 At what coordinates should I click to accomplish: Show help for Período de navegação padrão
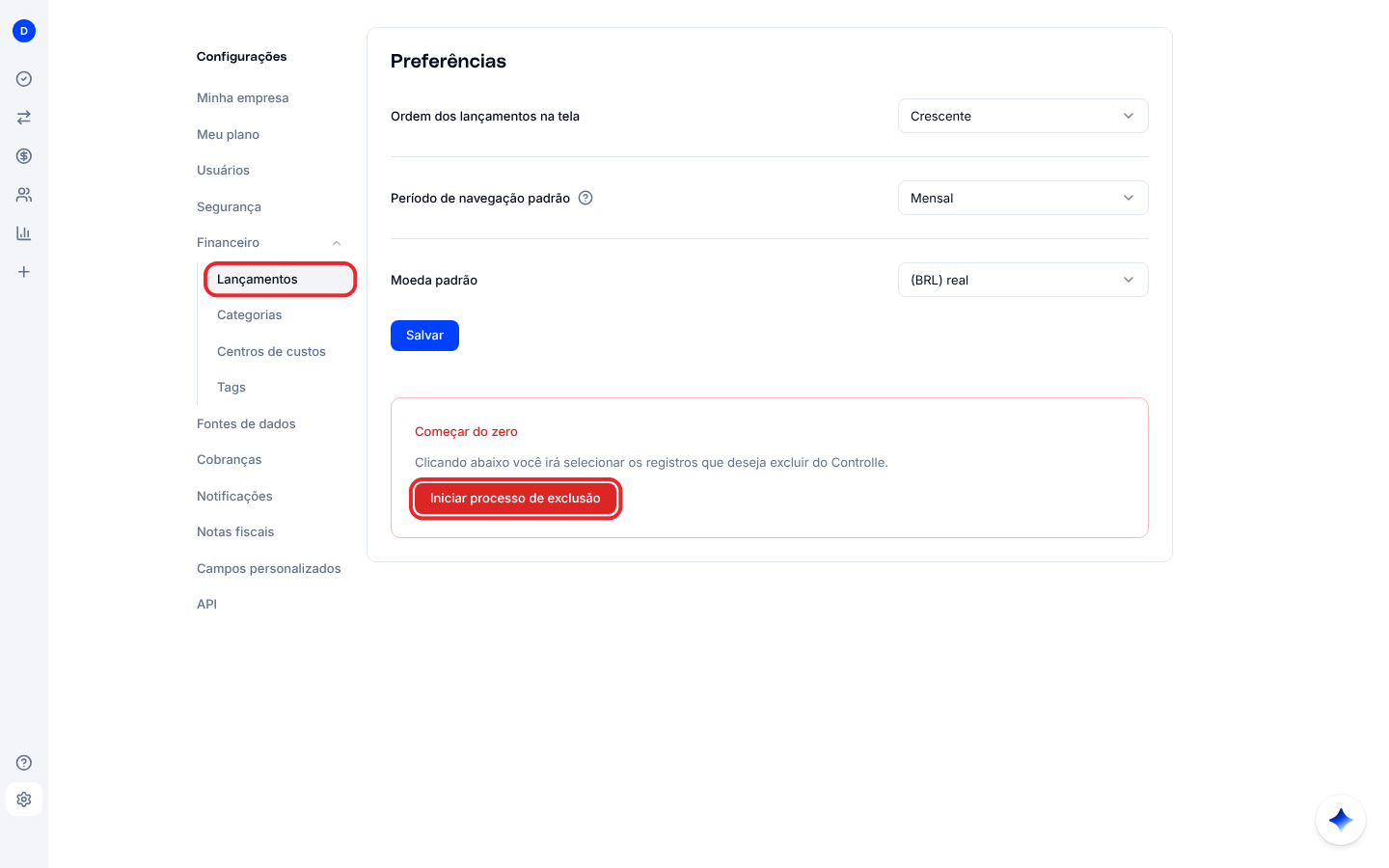click(x=586, y=198)
